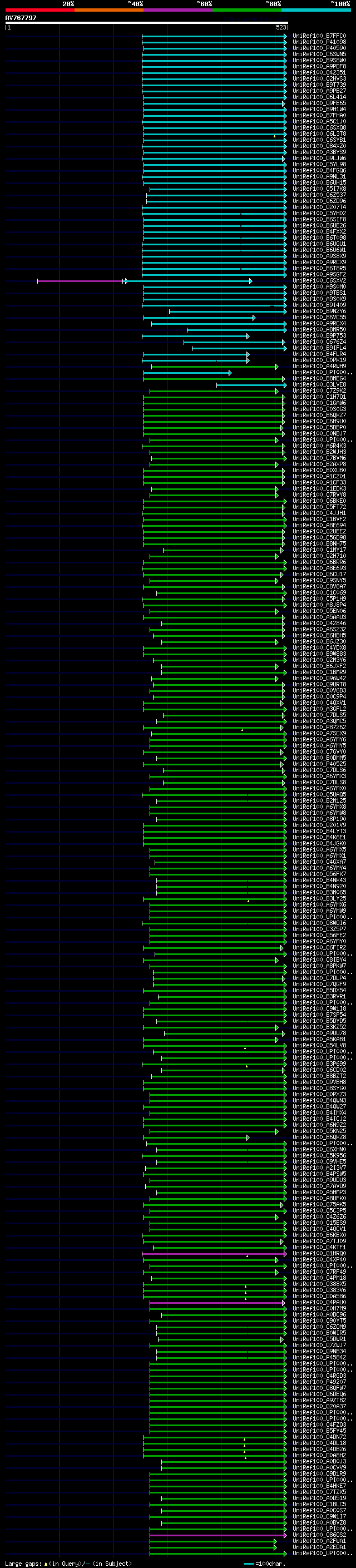Select hit UniRef100_Q6L3T8
356x1568 pixels.
pos(319,134)
